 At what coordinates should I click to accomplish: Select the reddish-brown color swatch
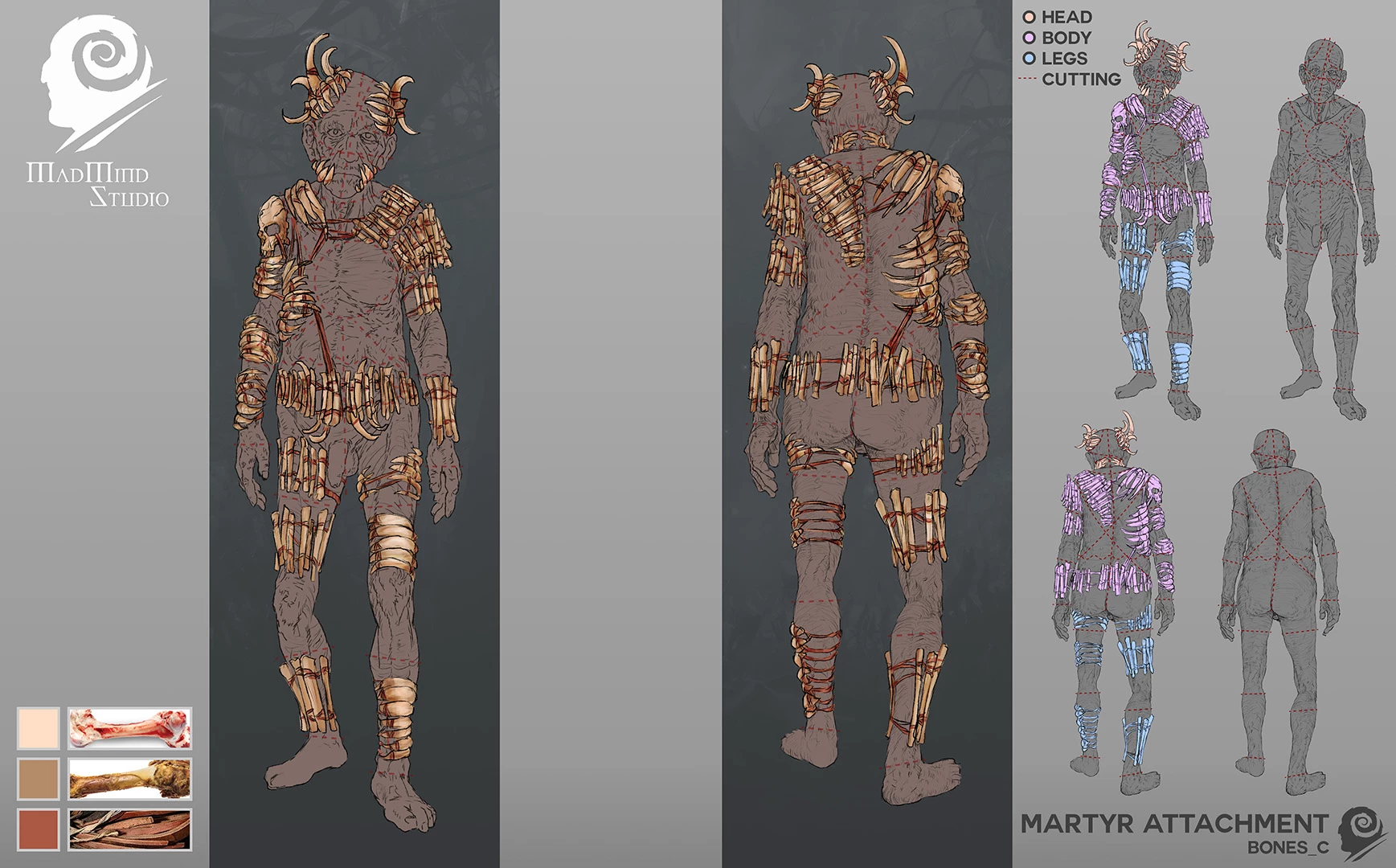[x=39, y=829]
